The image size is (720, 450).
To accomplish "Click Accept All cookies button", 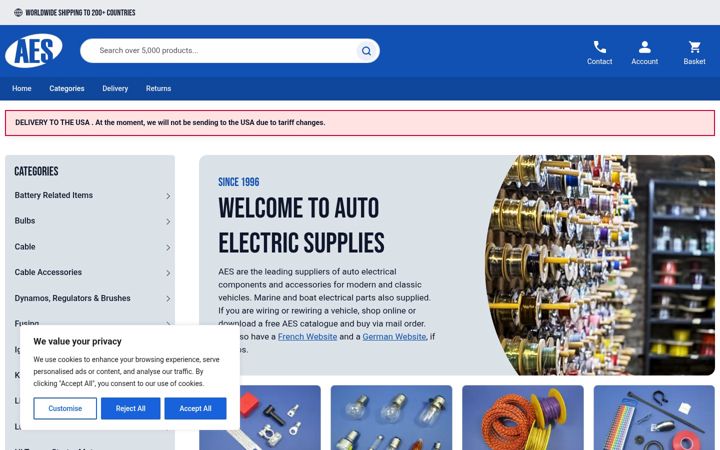I will [x=195, y=408].
